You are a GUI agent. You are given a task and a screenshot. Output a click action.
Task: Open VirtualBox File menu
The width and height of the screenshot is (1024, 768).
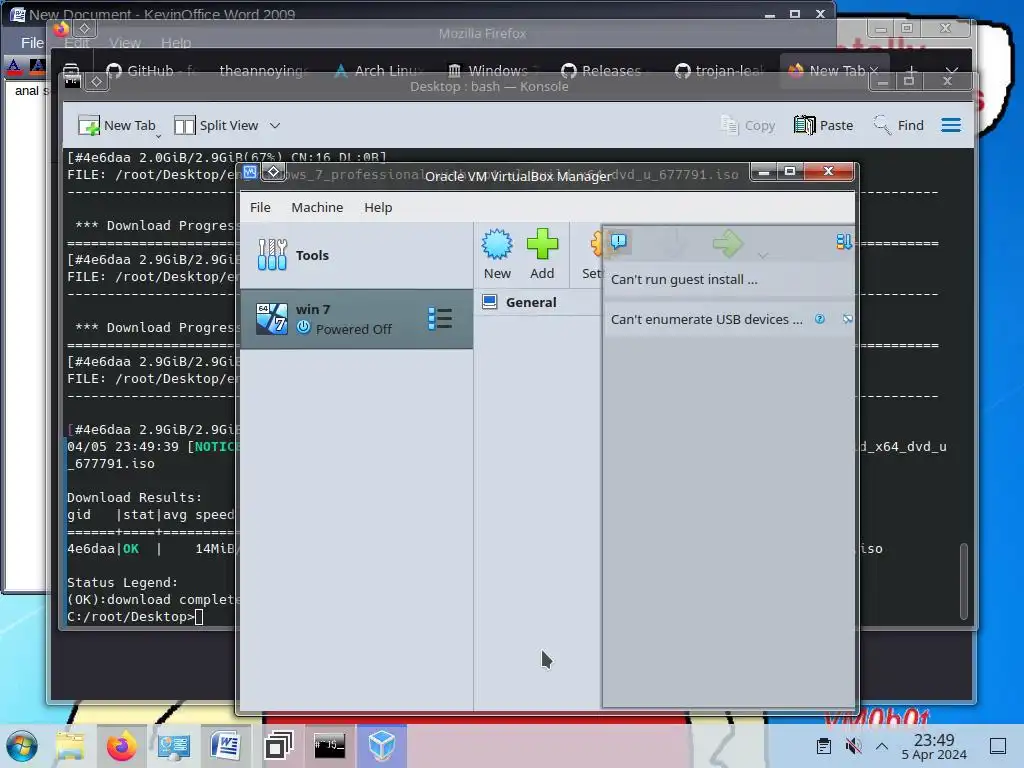point(260,207)
